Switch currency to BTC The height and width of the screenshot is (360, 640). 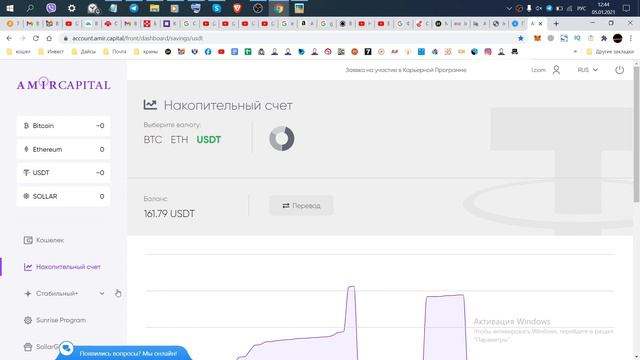[x=153, y=140]
